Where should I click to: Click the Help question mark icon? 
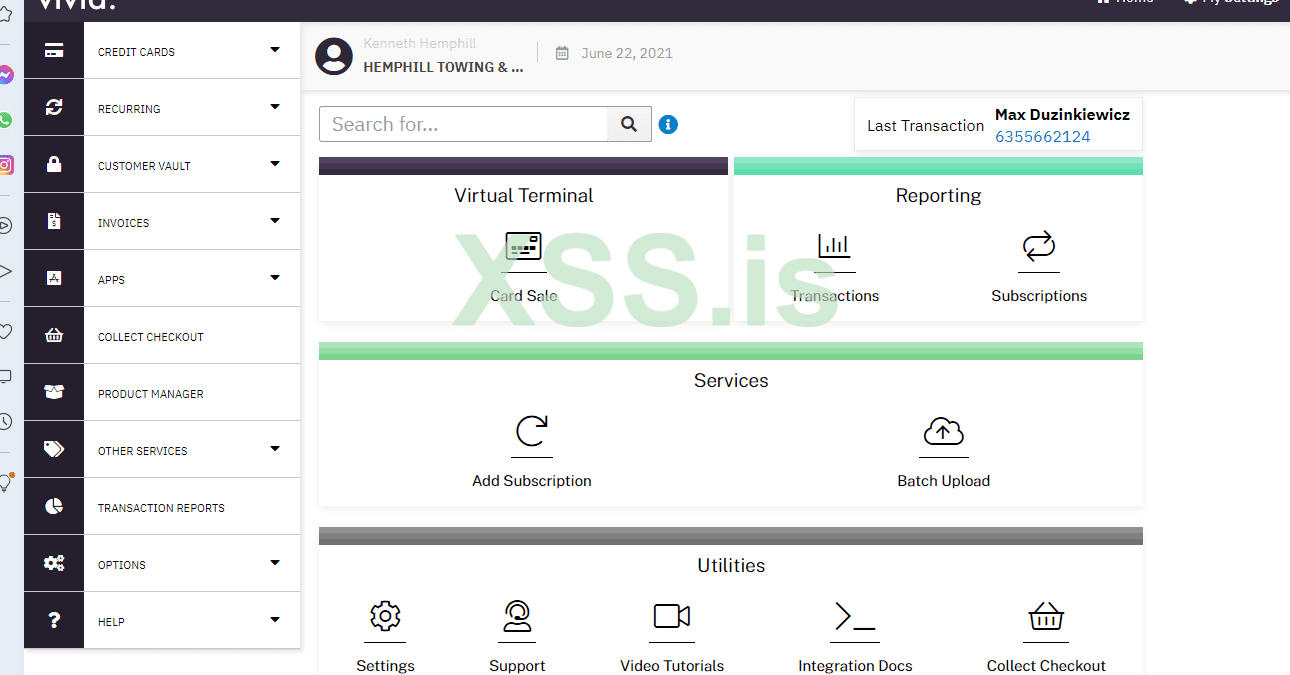click(x=54, y=621)
